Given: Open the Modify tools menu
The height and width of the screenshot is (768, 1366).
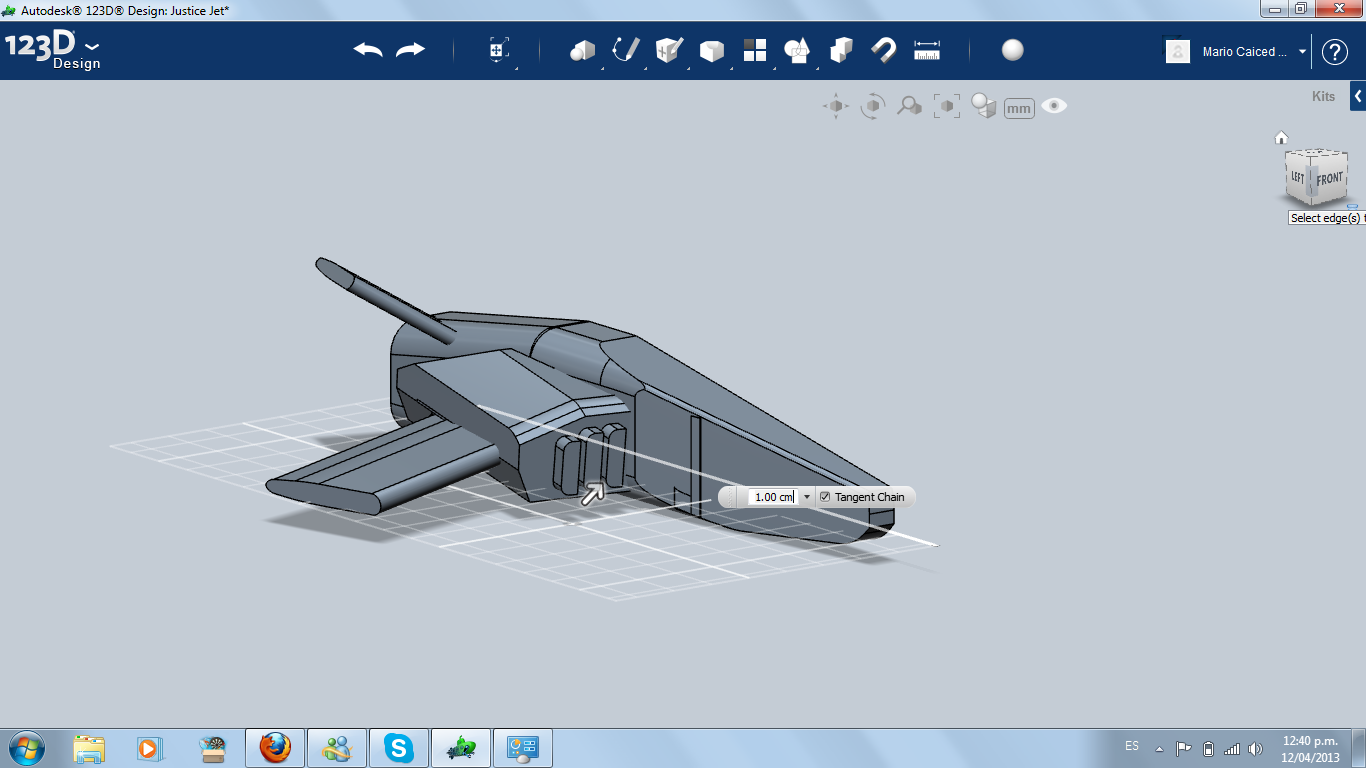Looking at the screenshot, I should click(711, 50).
